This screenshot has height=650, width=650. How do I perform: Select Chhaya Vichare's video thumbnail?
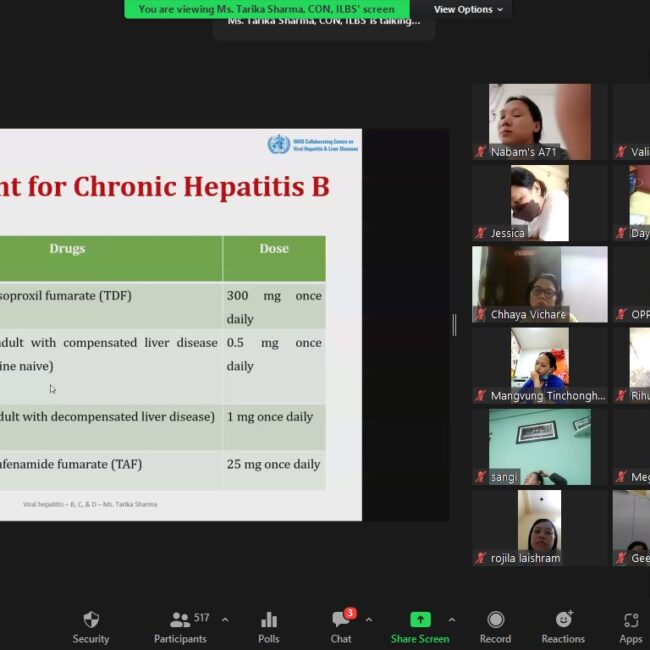click(540, 282)
